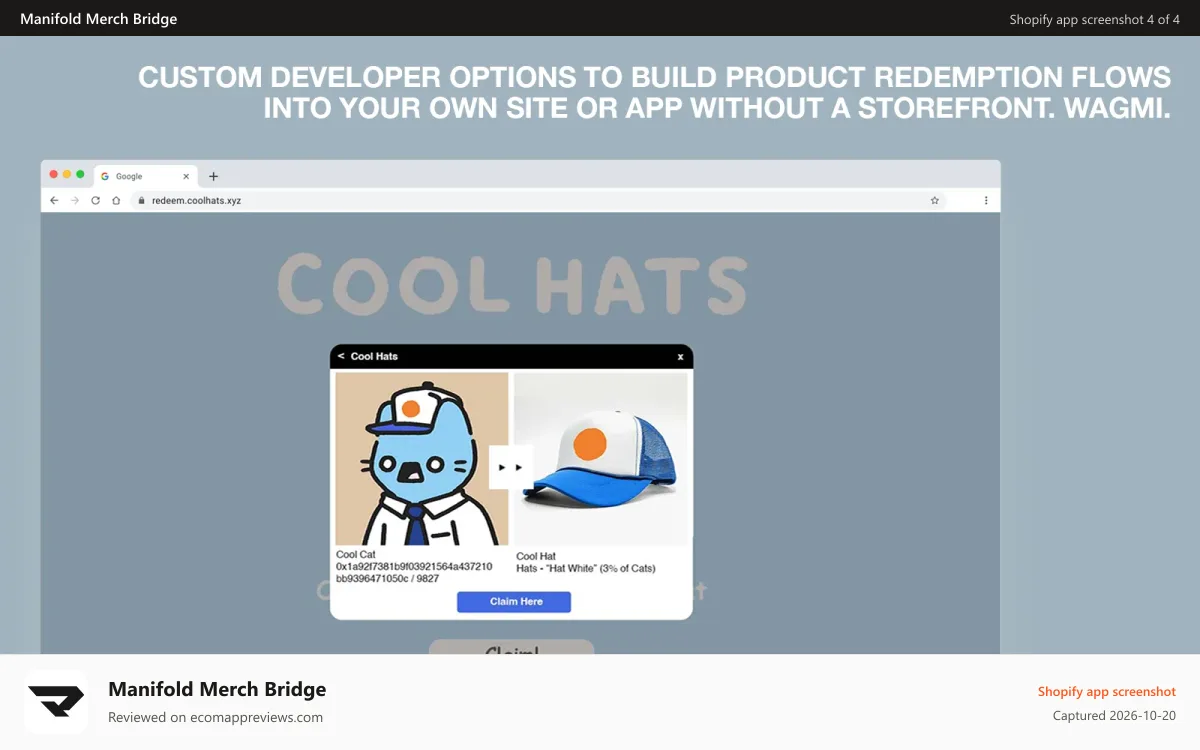
Task: Click the Cool Cat token address text
Action: tap(414, 572)
